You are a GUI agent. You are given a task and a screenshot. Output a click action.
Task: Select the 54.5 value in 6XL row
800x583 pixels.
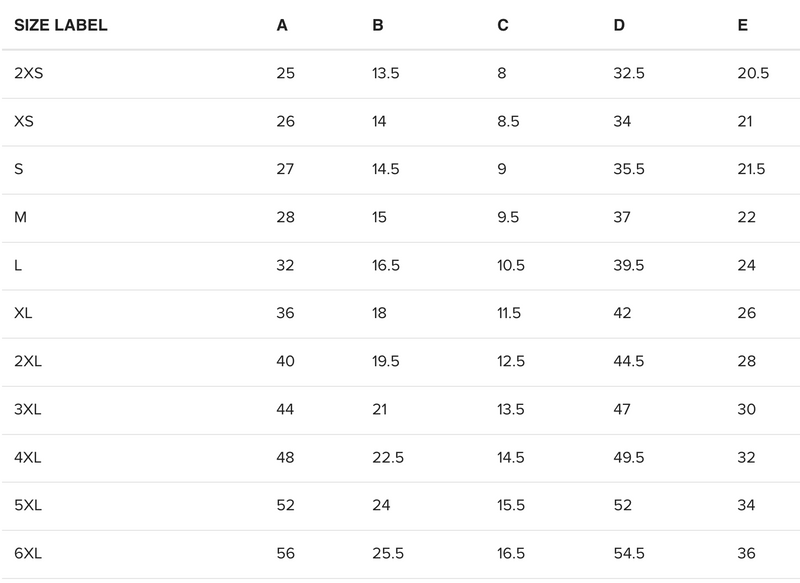pyautogui.click(x=629, y=554)
